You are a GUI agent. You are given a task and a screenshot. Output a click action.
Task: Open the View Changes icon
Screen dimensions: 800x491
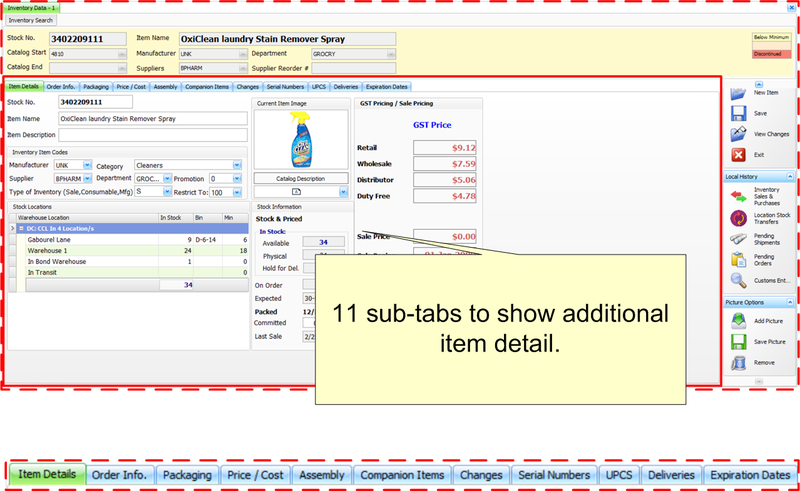738,134
